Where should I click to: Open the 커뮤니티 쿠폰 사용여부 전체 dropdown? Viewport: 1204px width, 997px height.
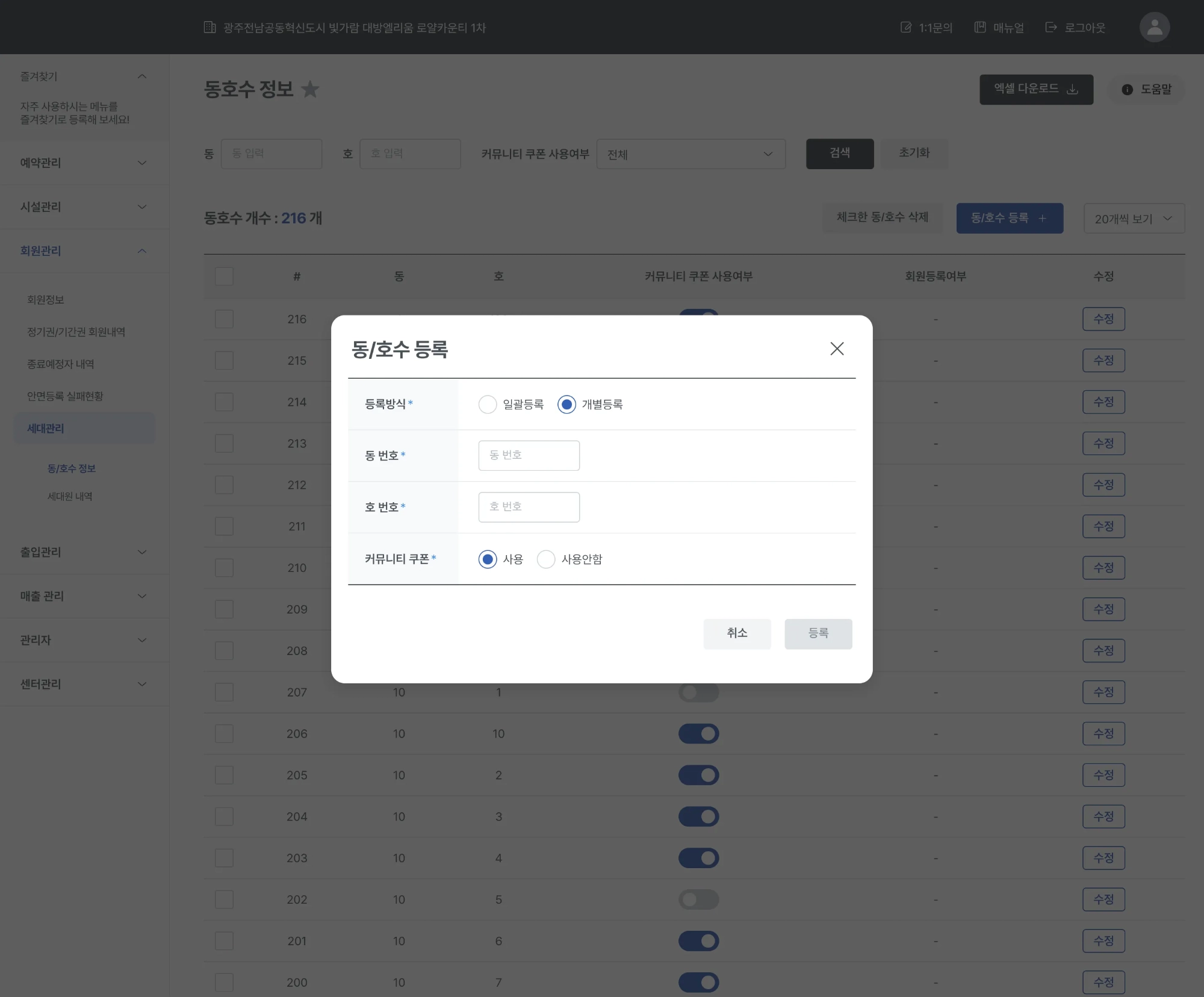click(690, 154)
